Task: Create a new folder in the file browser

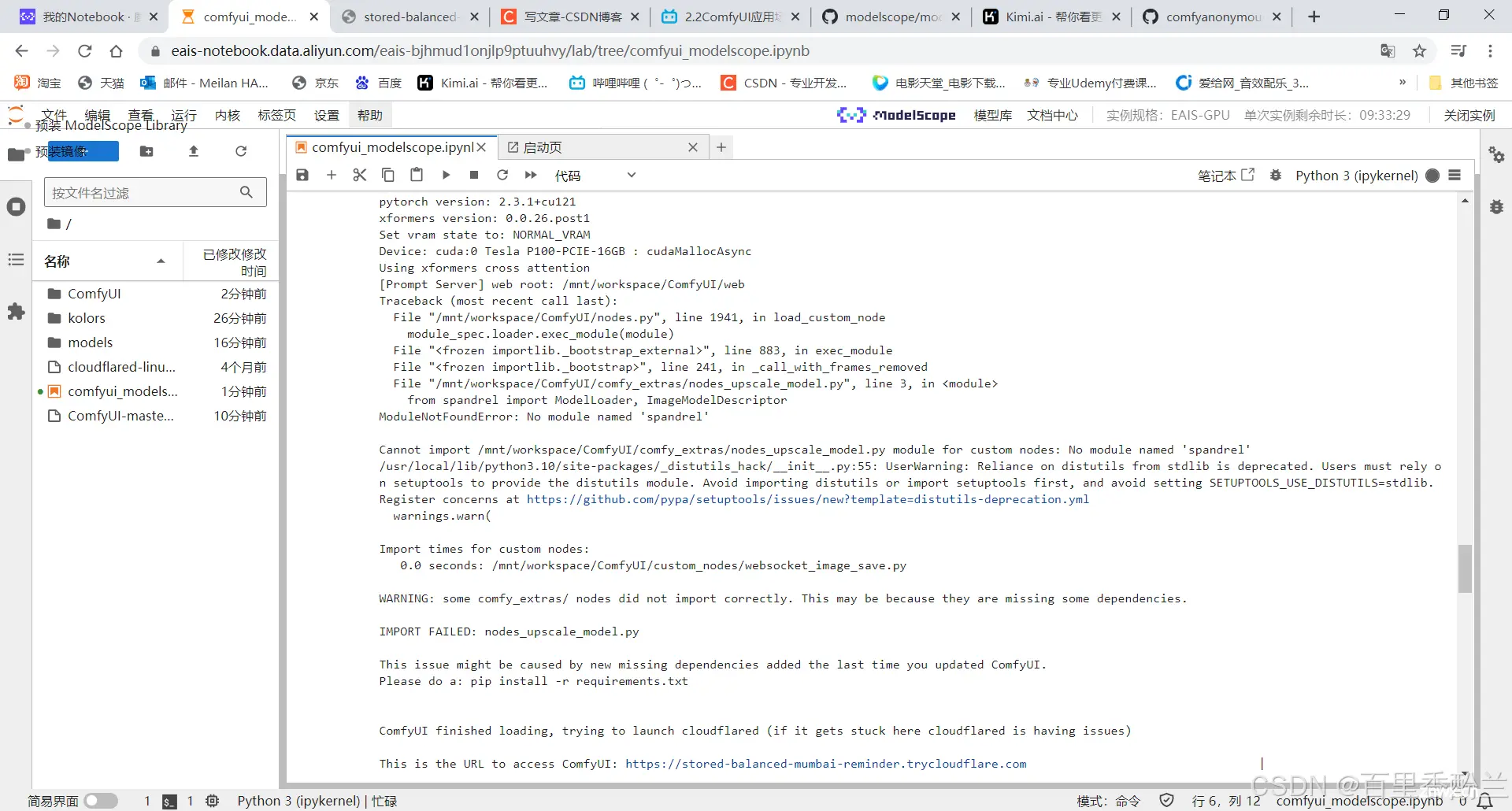Action: [146, 151]
